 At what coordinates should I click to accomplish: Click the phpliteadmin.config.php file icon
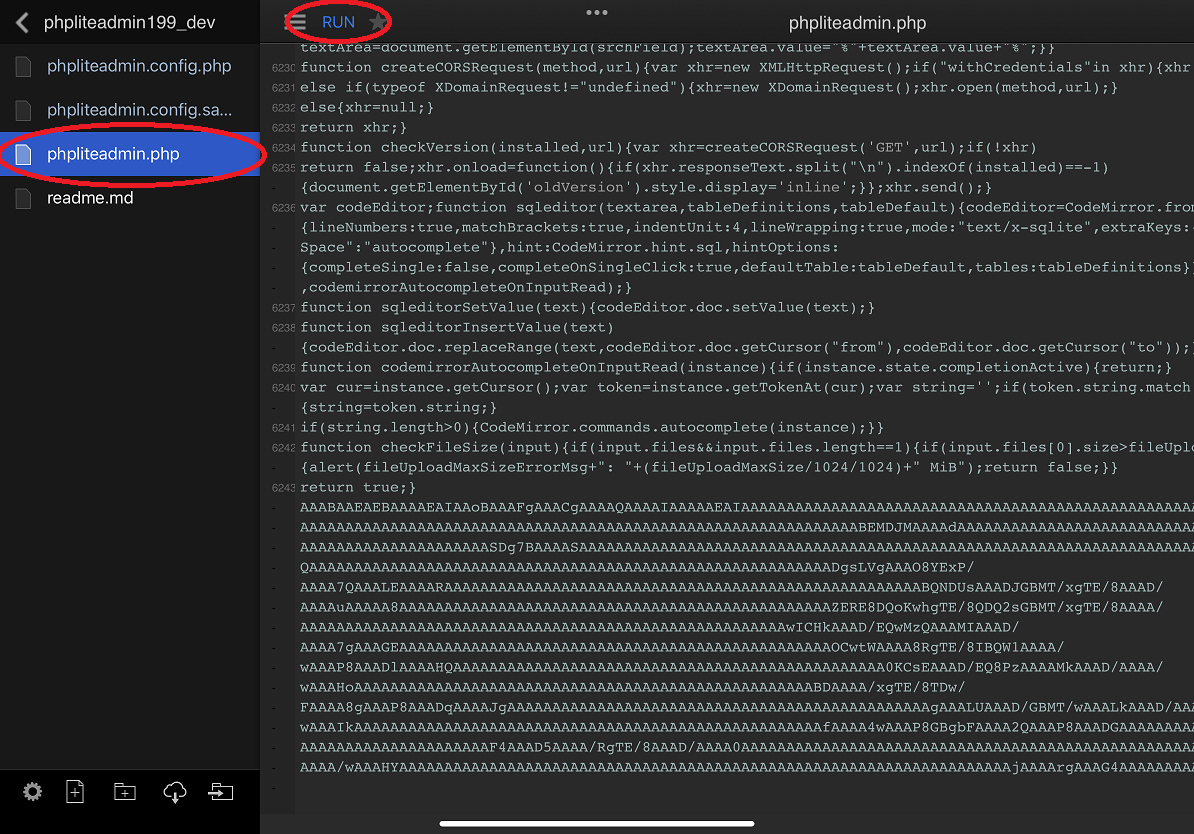[x=24, y=67]
